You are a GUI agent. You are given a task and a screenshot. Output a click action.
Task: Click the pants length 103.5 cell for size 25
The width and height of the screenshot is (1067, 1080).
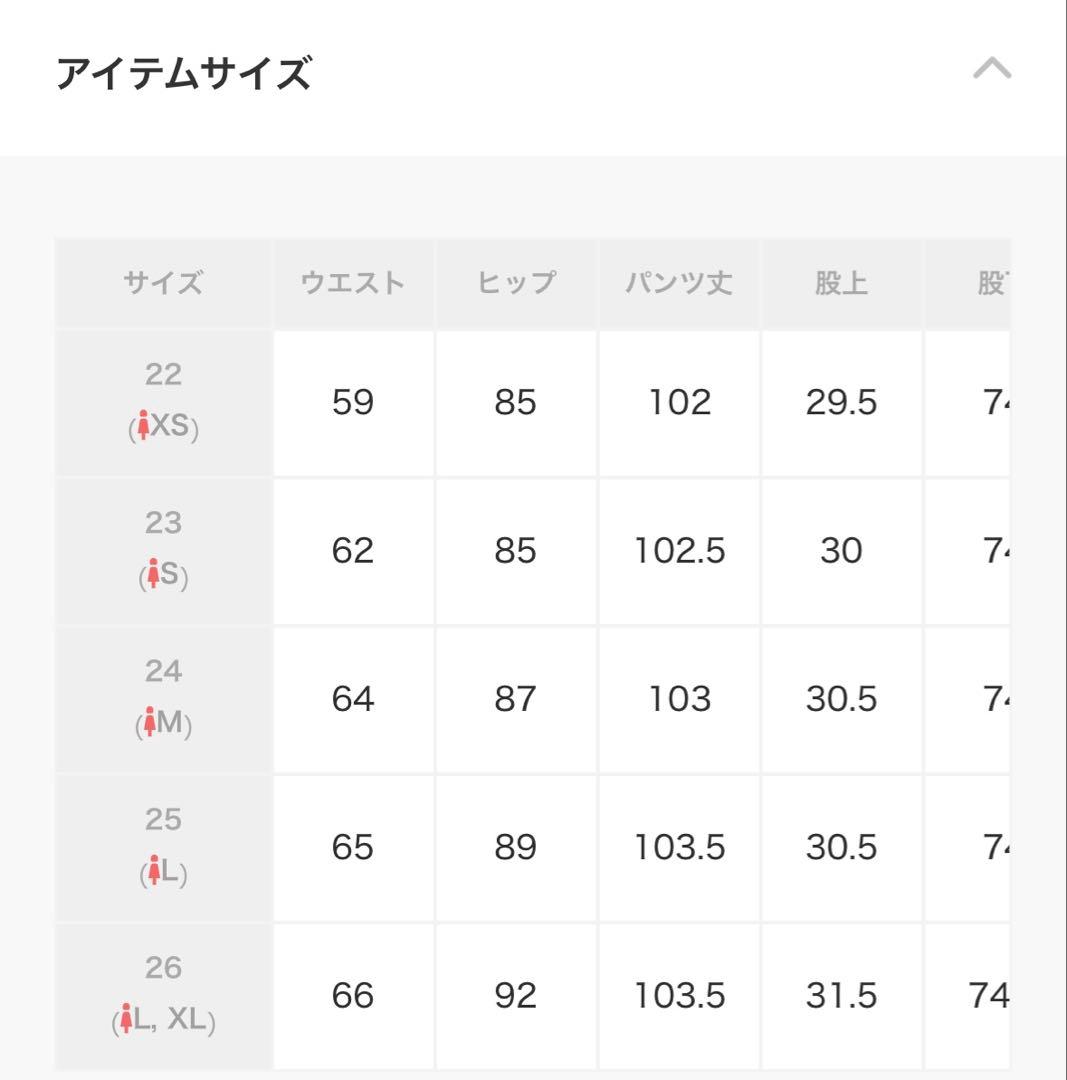679,846
